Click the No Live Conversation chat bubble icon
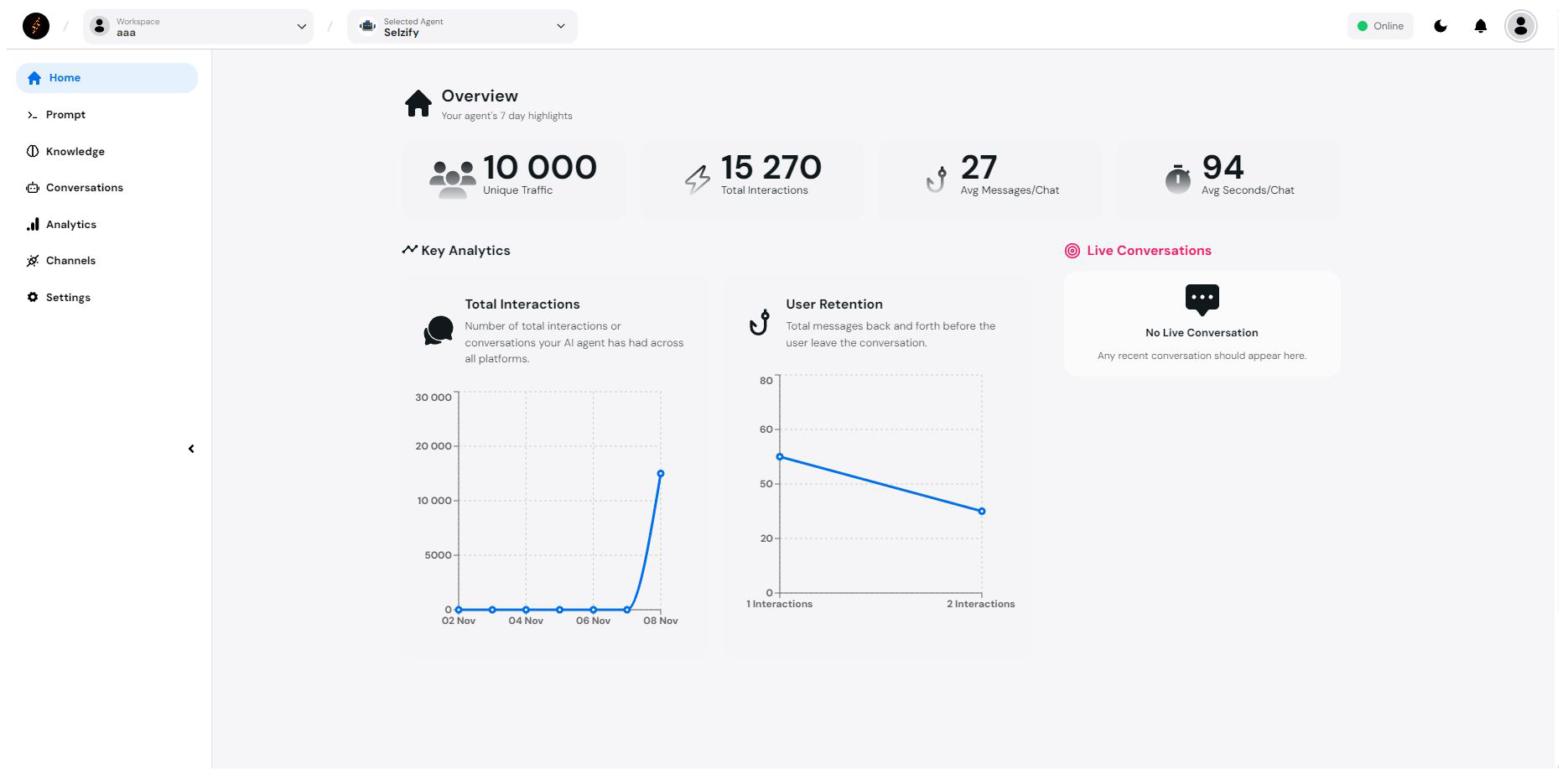The width and height of the screenshot is (1568, 775). click(1202, 299)
